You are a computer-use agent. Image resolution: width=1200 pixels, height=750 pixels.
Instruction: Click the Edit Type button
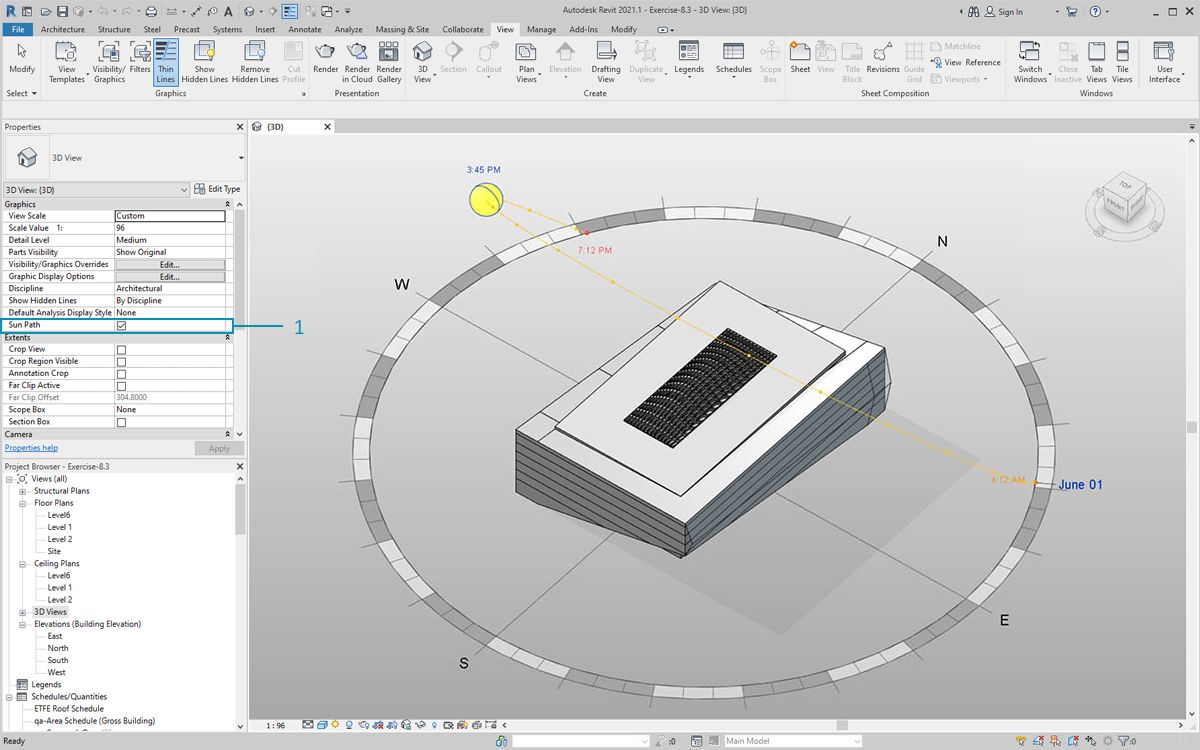coord(217,189)
